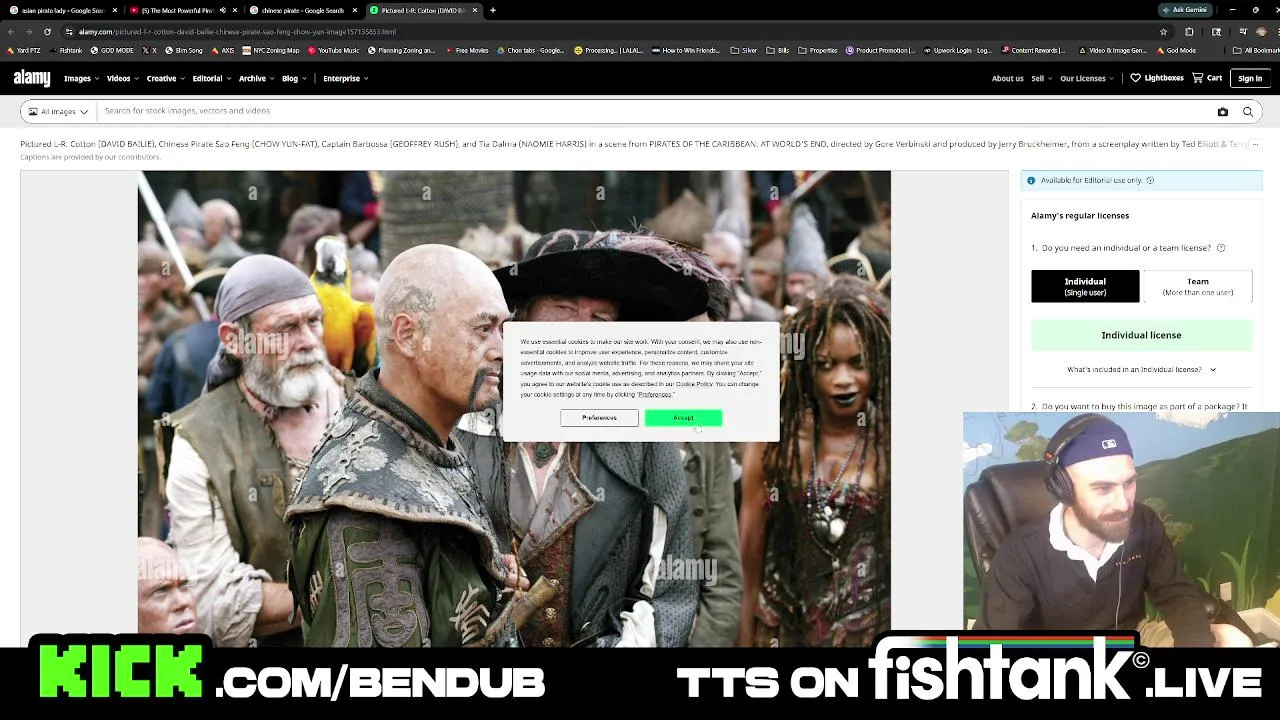Close the 'asian pirate lady' tab
The width and height of the screenshot is (1280, 720).
tap(115, 10)
